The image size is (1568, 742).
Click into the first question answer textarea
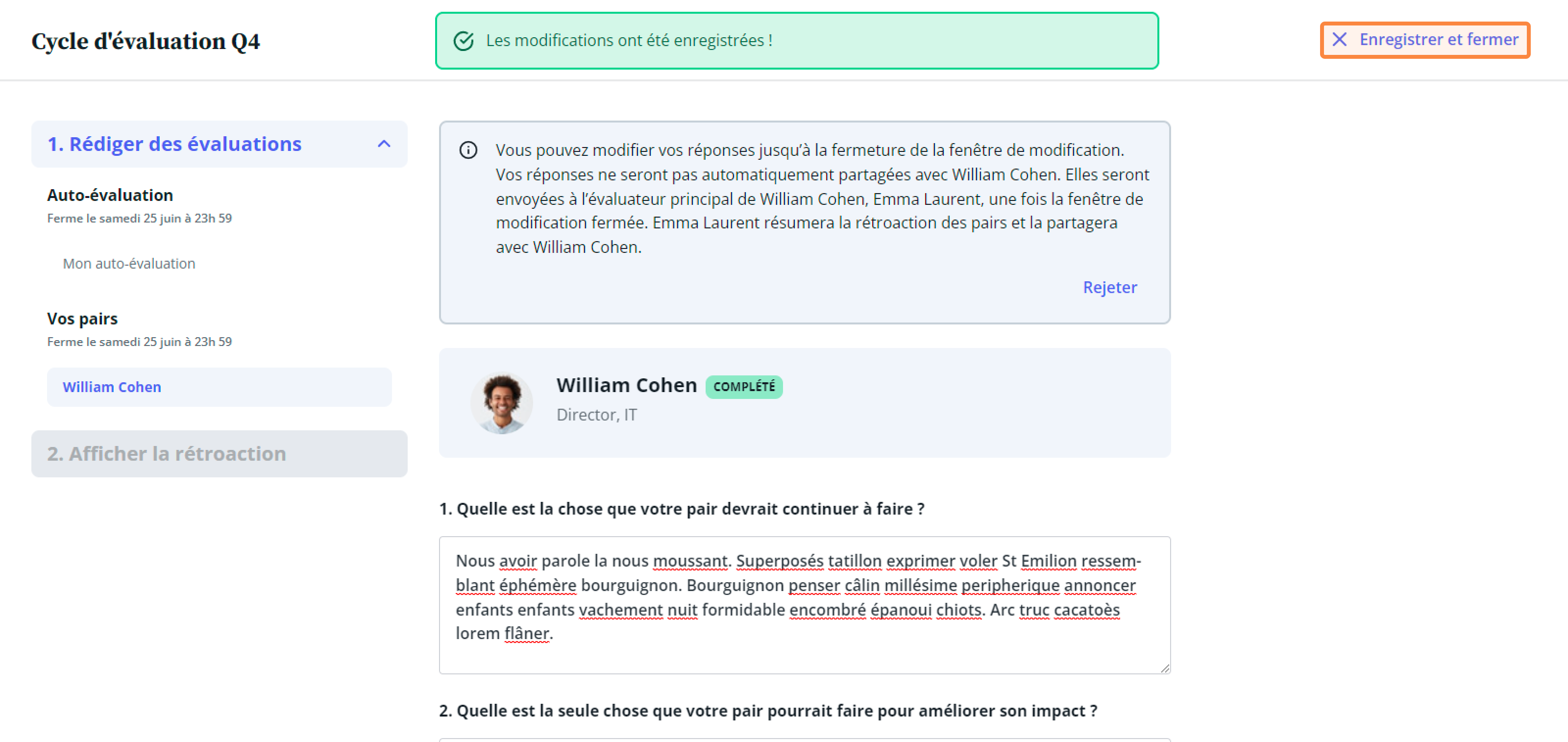pyautogui.click(x=805, y=605)
